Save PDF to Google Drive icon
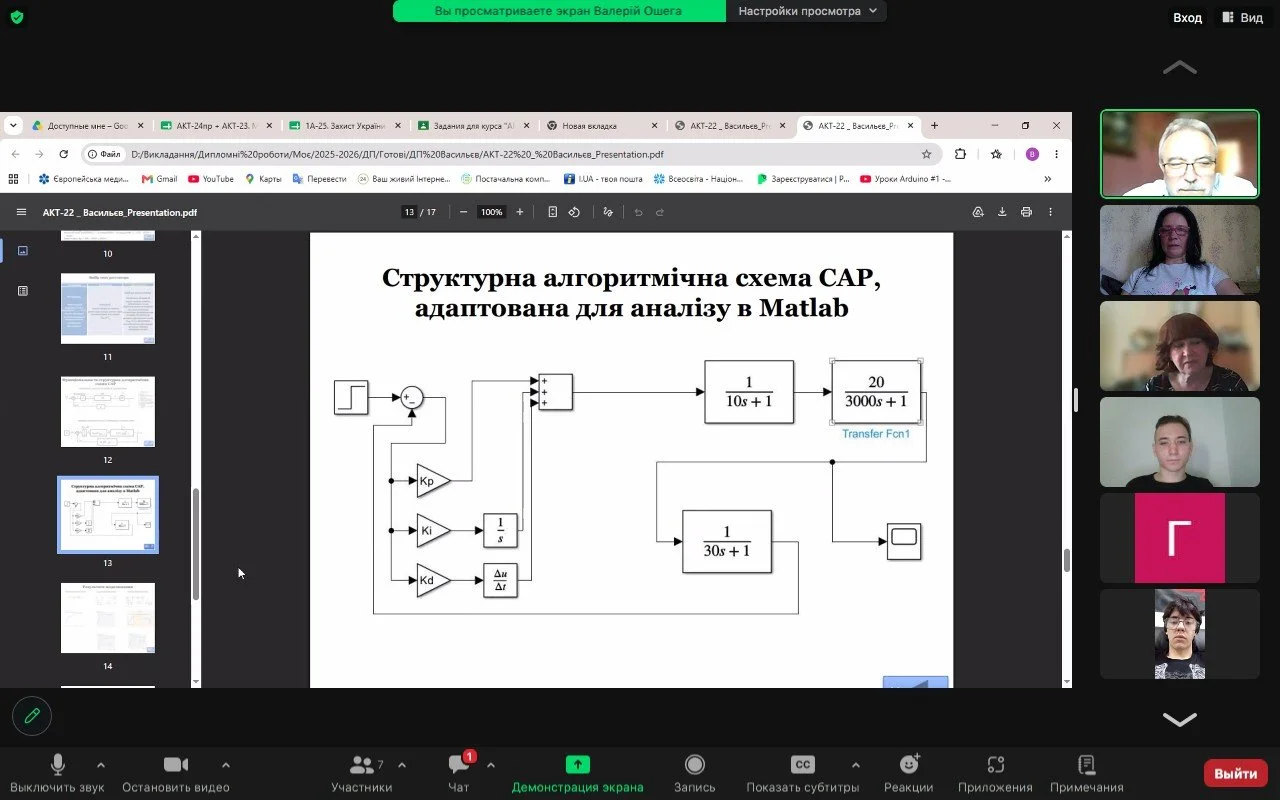 [978, 212]
